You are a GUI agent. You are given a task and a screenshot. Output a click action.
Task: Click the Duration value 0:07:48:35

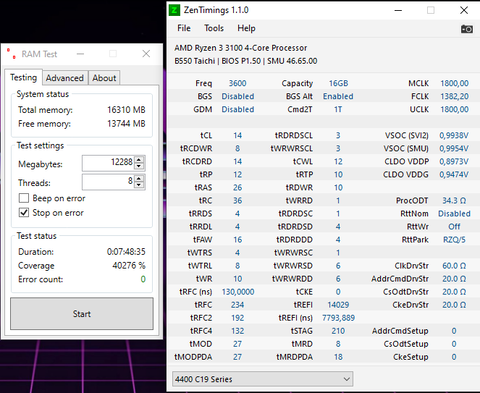[x=126, y=251]
